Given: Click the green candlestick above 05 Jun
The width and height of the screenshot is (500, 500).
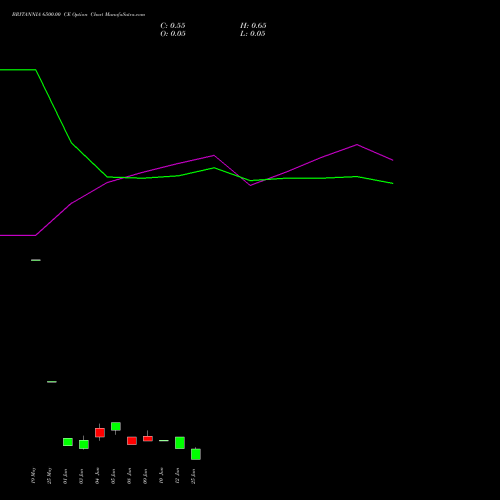Looking at the screenshot, I should point(116,427).
